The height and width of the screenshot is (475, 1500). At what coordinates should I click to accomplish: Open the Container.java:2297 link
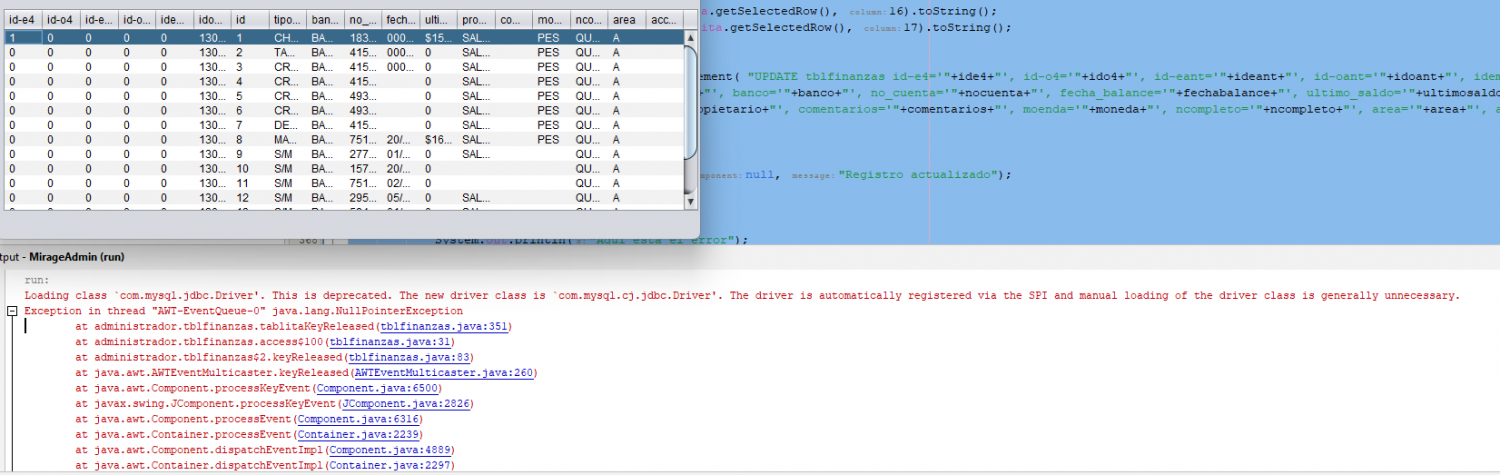click(390, 465)
